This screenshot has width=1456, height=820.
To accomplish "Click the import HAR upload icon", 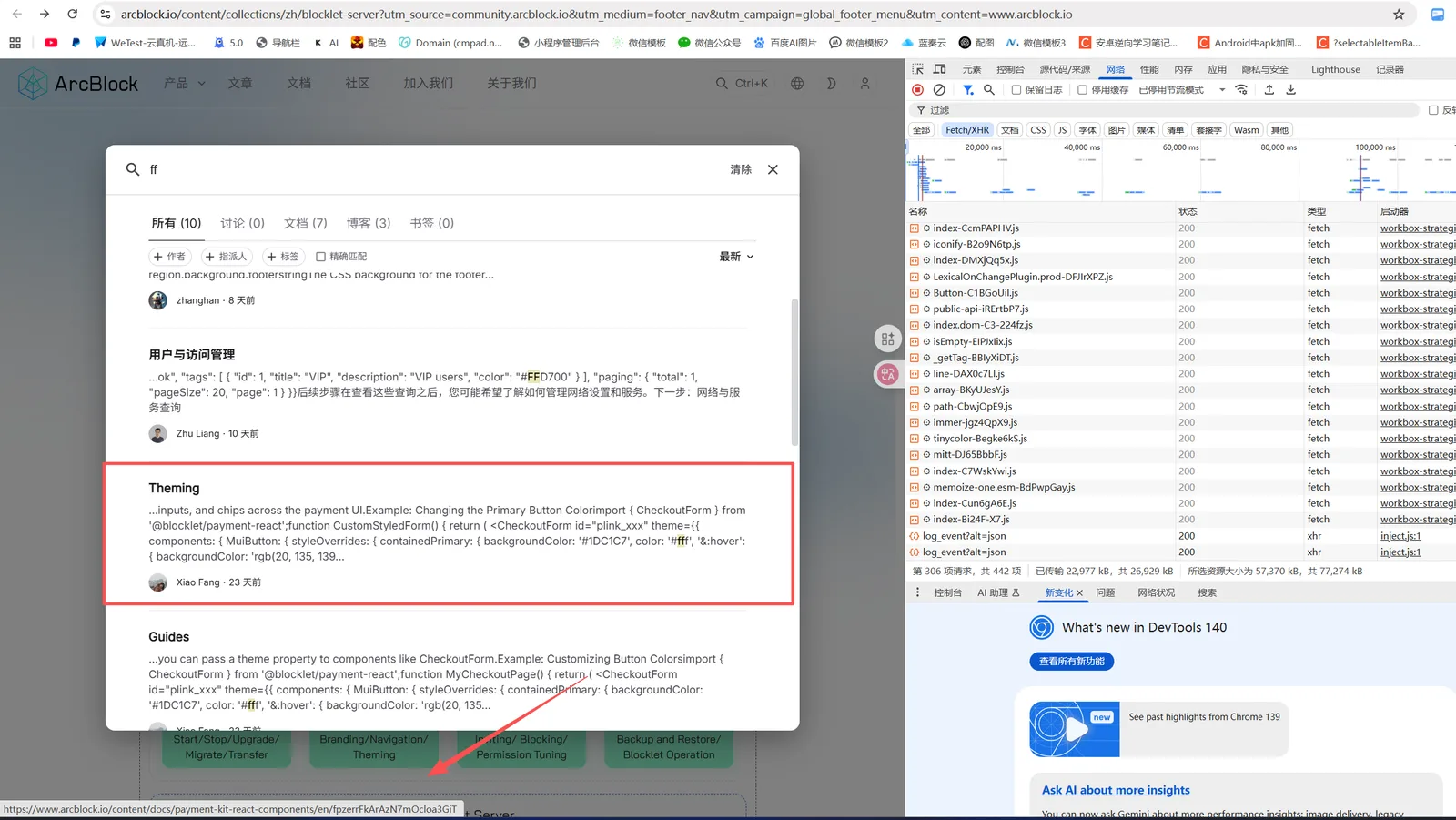I will point(1269,90).
